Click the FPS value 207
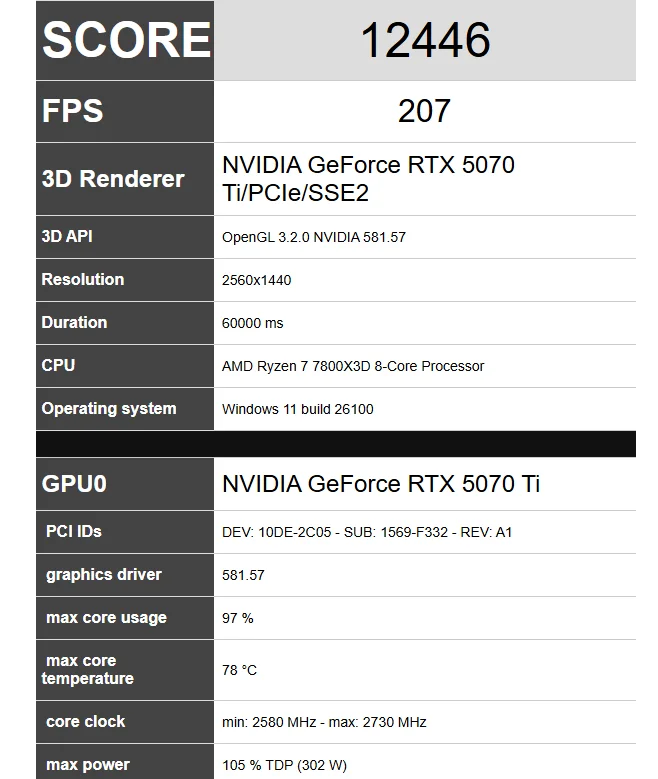The image size is (658, 779). pyautogui.click(x=424, y=111)
